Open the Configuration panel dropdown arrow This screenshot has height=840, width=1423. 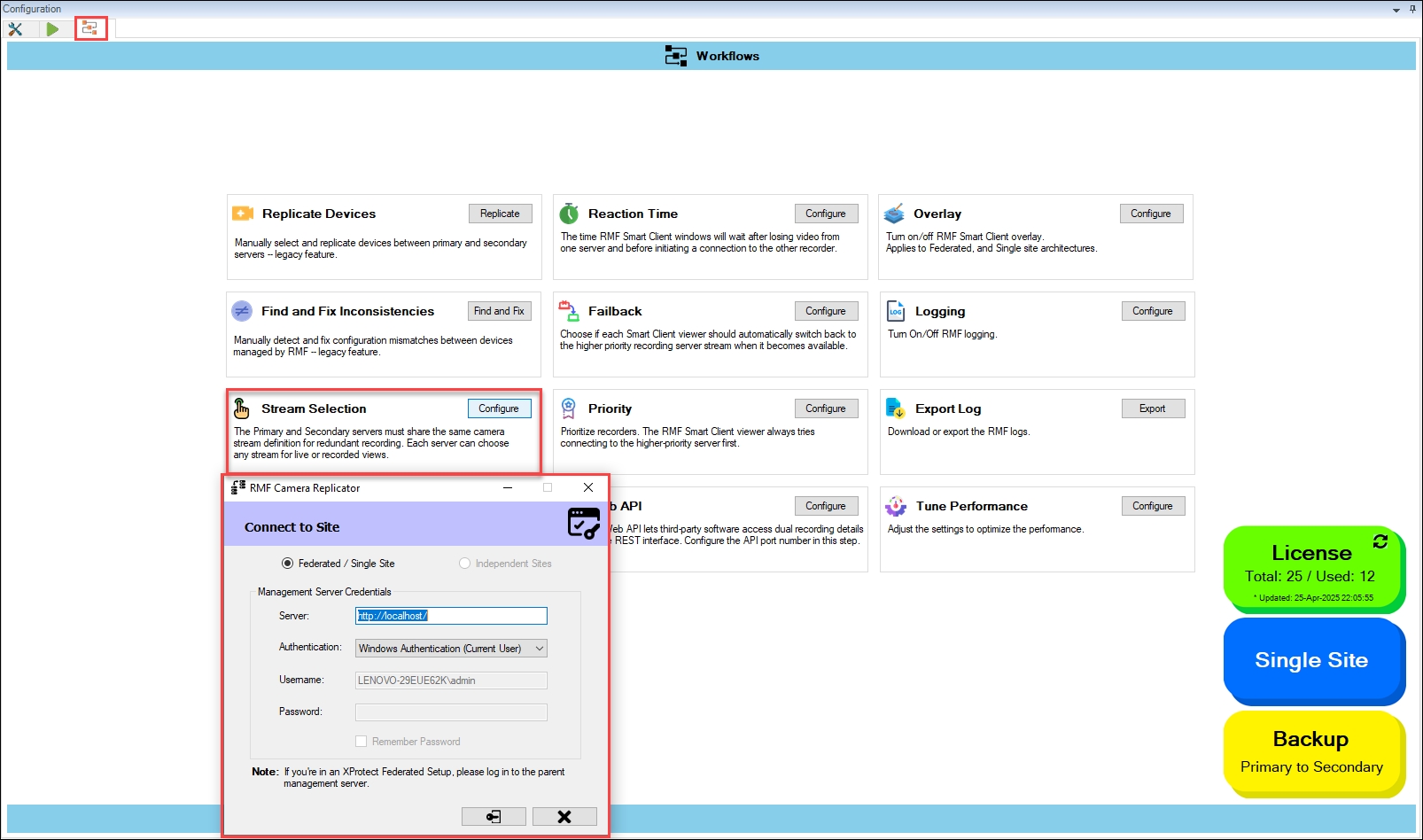click(x=1396, y=10)
